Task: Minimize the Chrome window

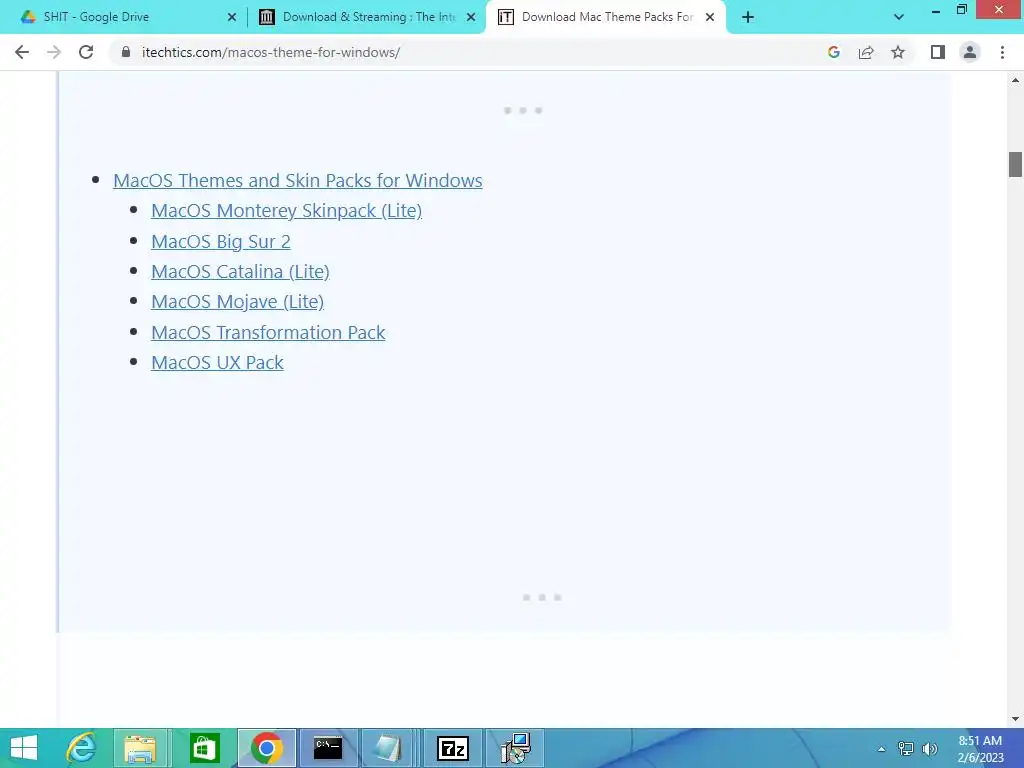Action: 935,10
